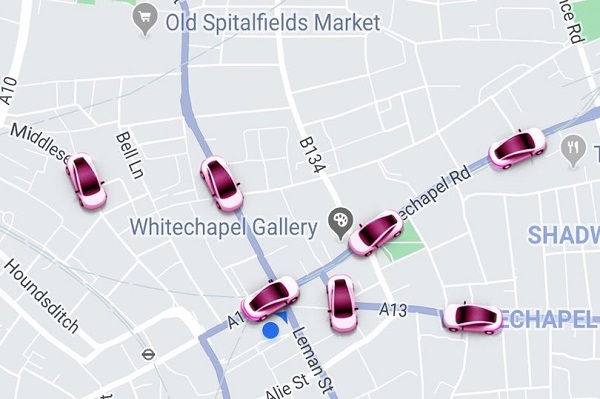Select the B134 road label
This screenshot has width=600, height=399.
coord(312,155)
